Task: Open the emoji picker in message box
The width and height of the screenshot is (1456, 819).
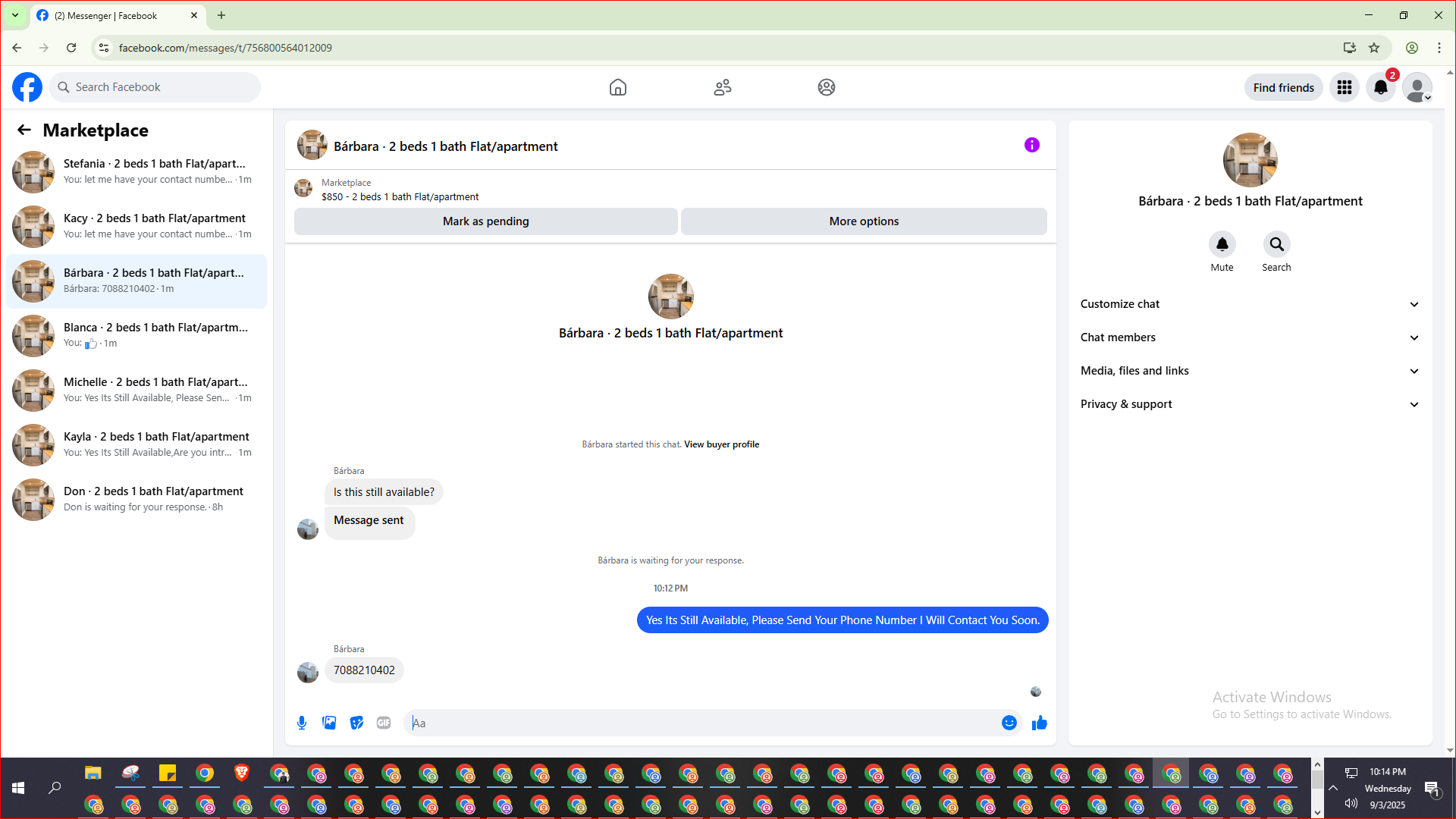Action: tap(1009, 723)
